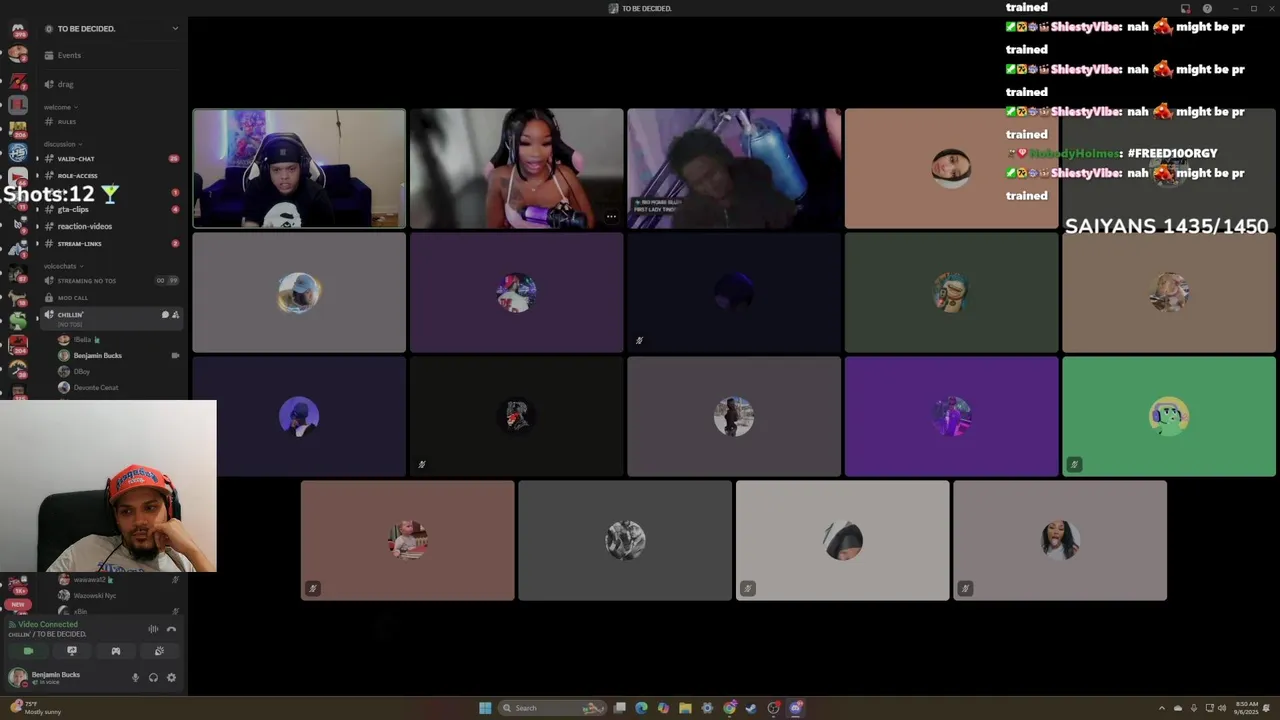Open the inbox icon in title bar
The image size is (1280, 720).
point(1186,8)
